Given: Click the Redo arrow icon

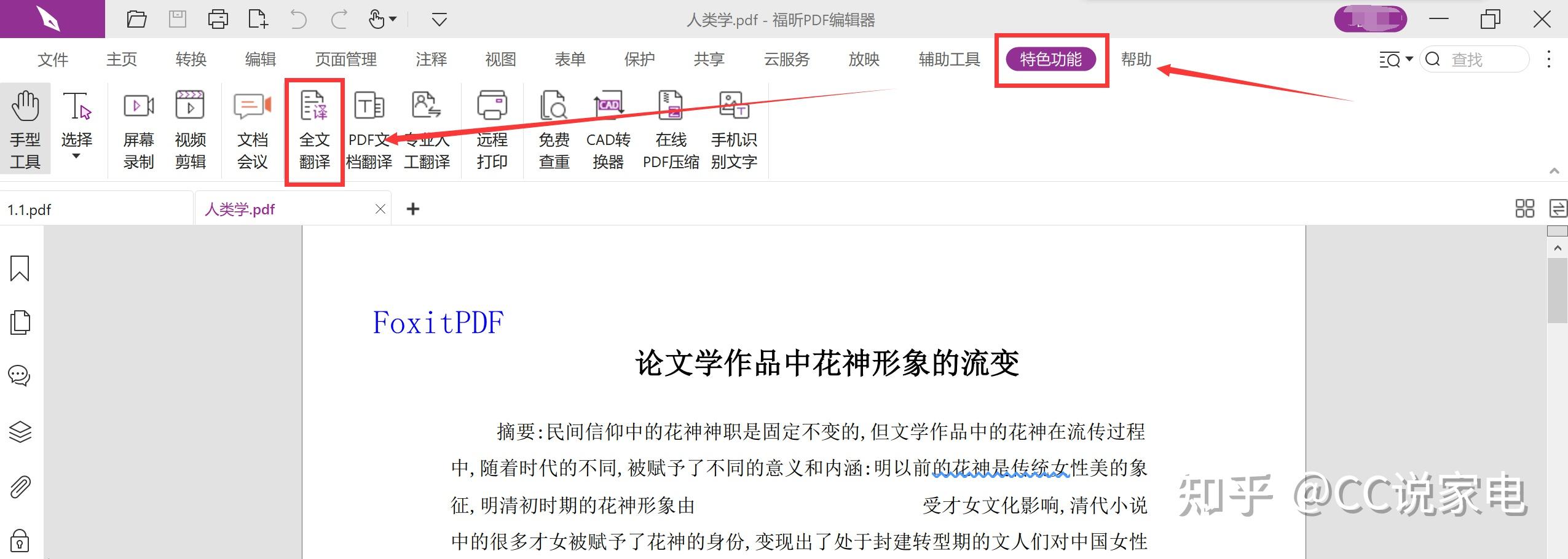Looking at the screenshot, I should pos(339,20).
